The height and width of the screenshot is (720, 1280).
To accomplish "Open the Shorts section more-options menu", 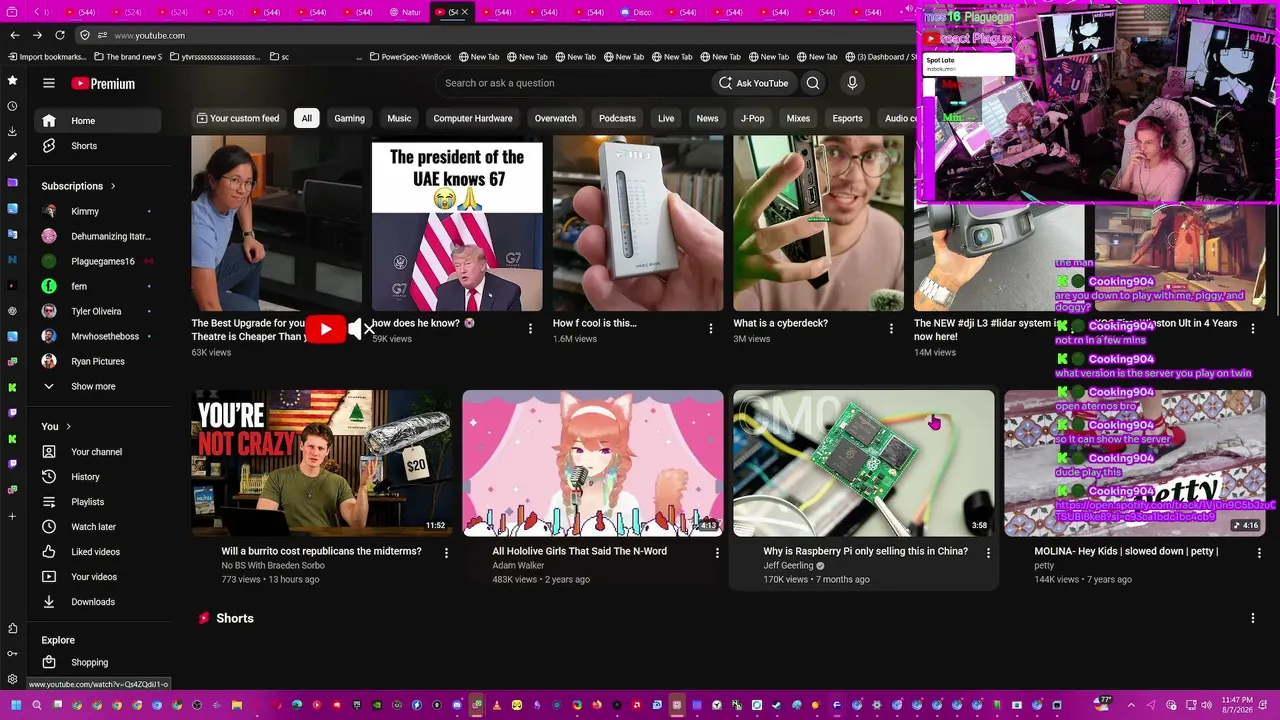I will 1252,619.
